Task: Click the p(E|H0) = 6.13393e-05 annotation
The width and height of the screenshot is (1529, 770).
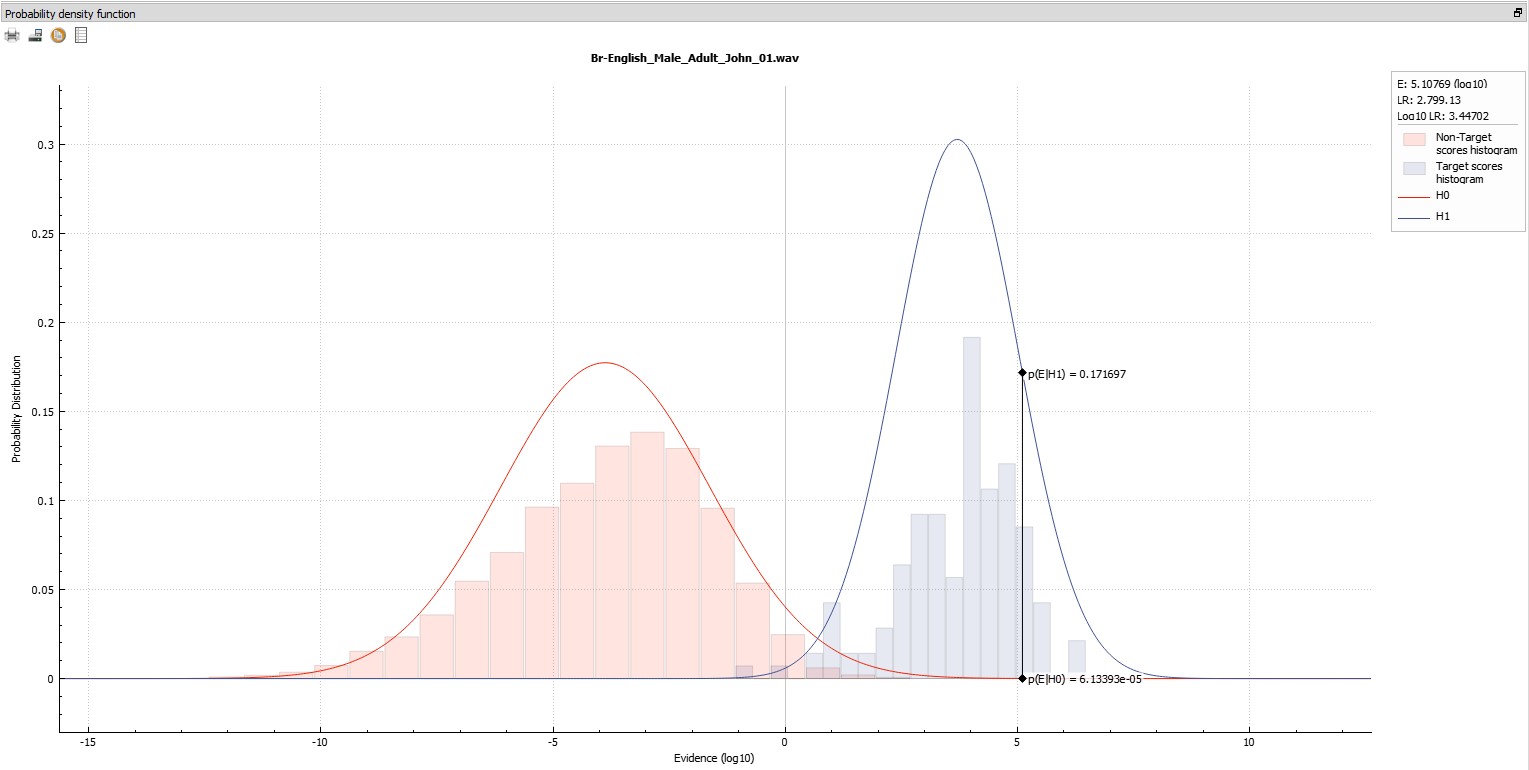Action: pyautogui.click(x=1085, y=679)
